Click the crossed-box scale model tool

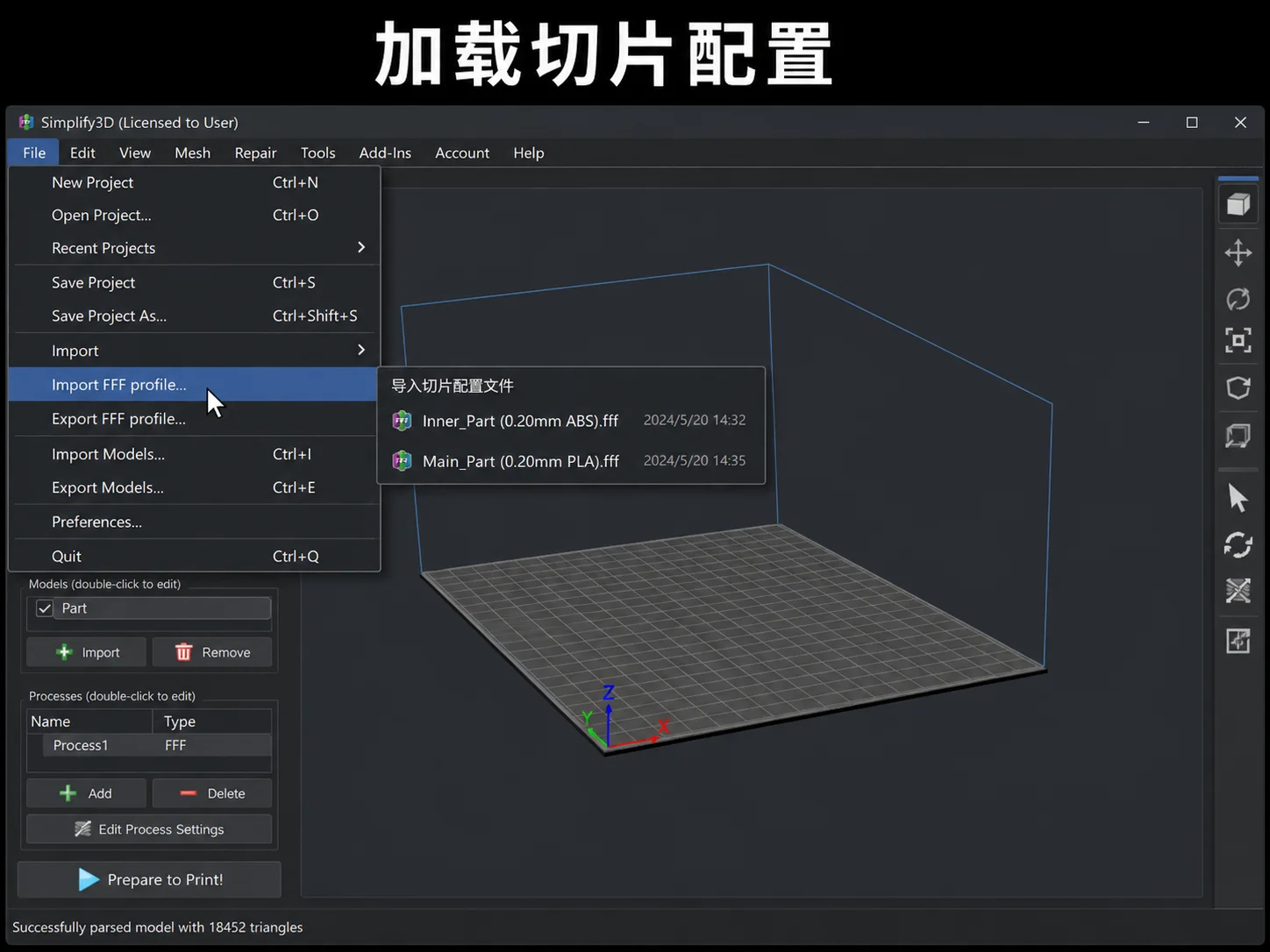(1238, 591)
